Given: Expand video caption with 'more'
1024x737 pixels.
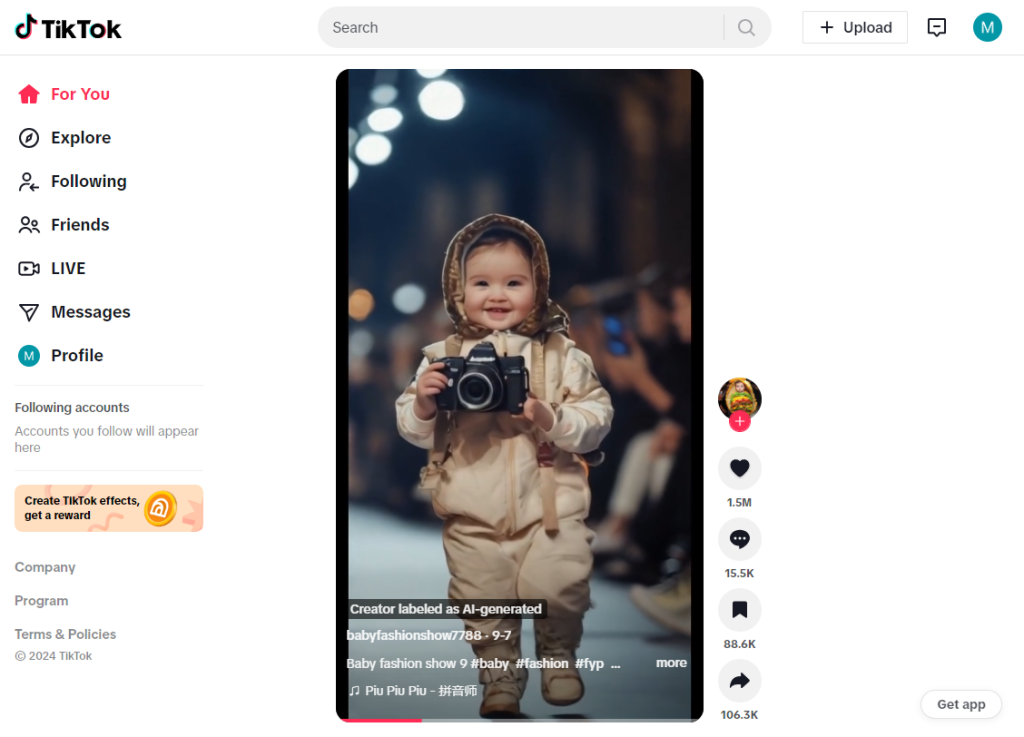Looking at the screenshot, I should [671, 663].
